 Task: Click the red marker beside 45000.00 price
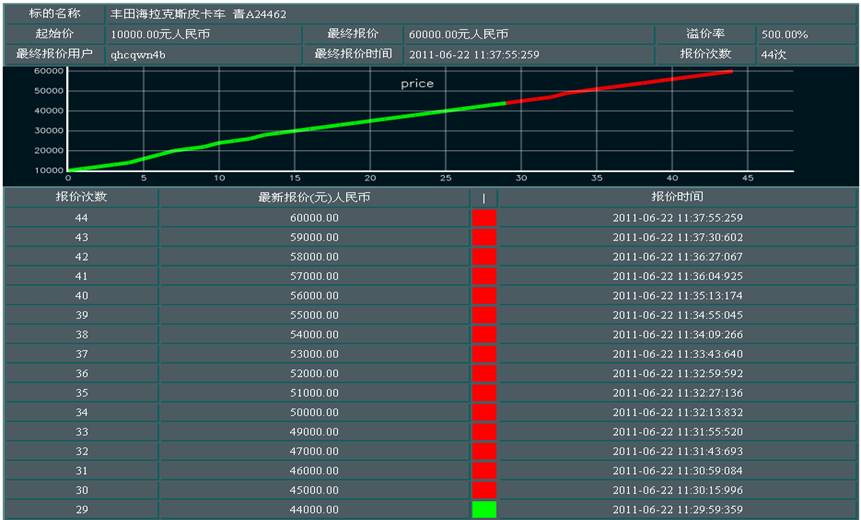tap(483, 490)
